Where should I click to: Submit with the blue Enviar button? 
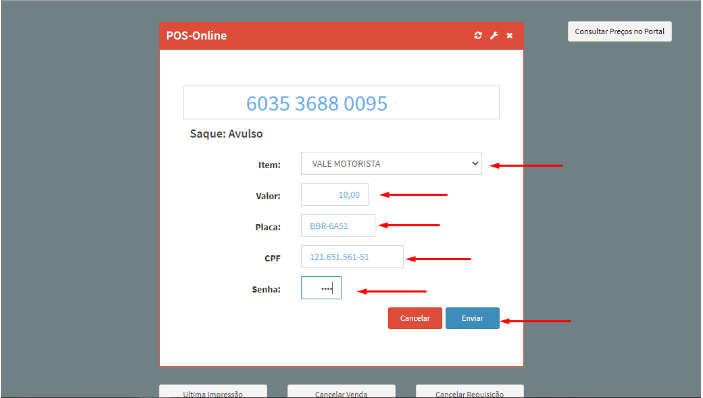pos(473,318)
